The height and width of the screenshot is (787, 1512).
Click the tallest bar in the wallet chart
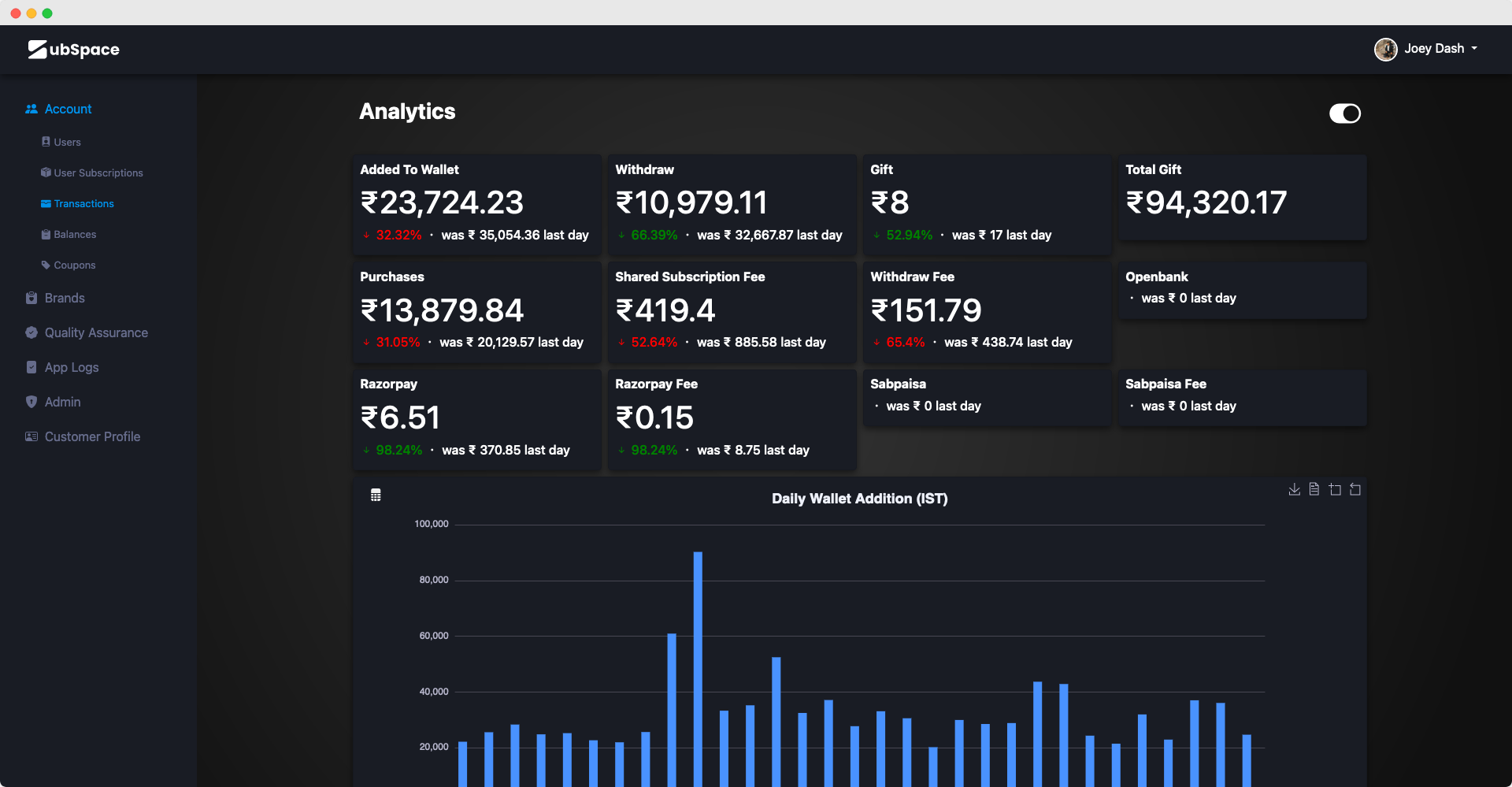click(x=698, y=670)
